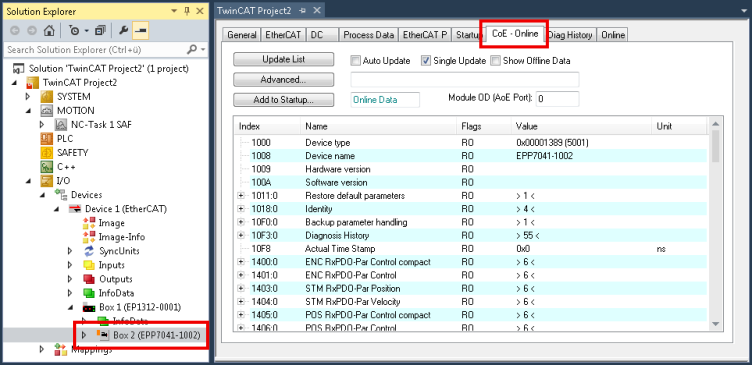Click the NC-Task 1 SAF icon
The width and height of the screenshot is (752, 365).
click(x=61, y=125)
